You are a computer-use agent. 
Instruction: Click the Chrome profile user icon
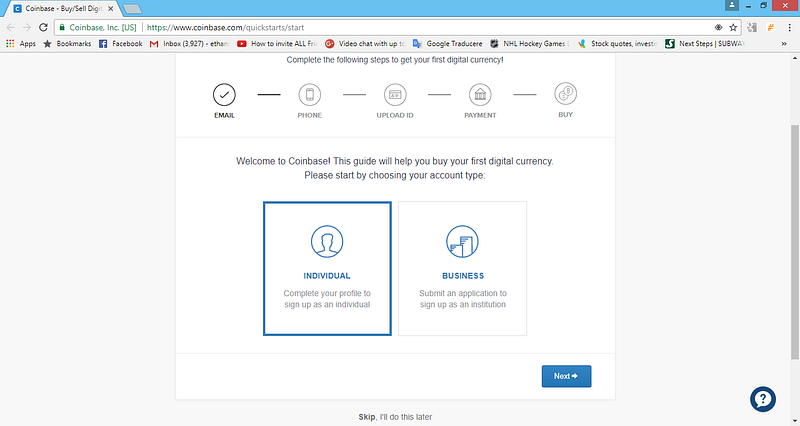coord(732,5)
